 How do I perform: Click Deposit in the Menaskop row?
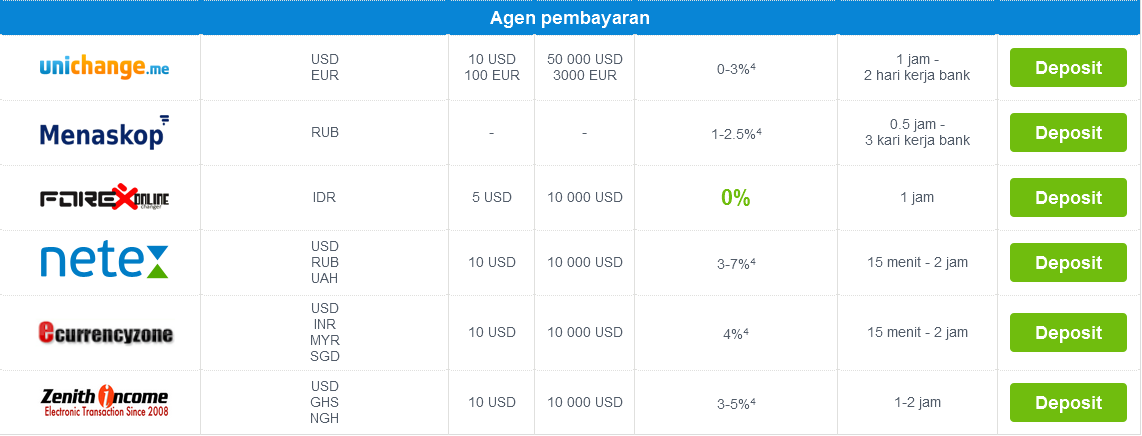[x=1068, y=132]
